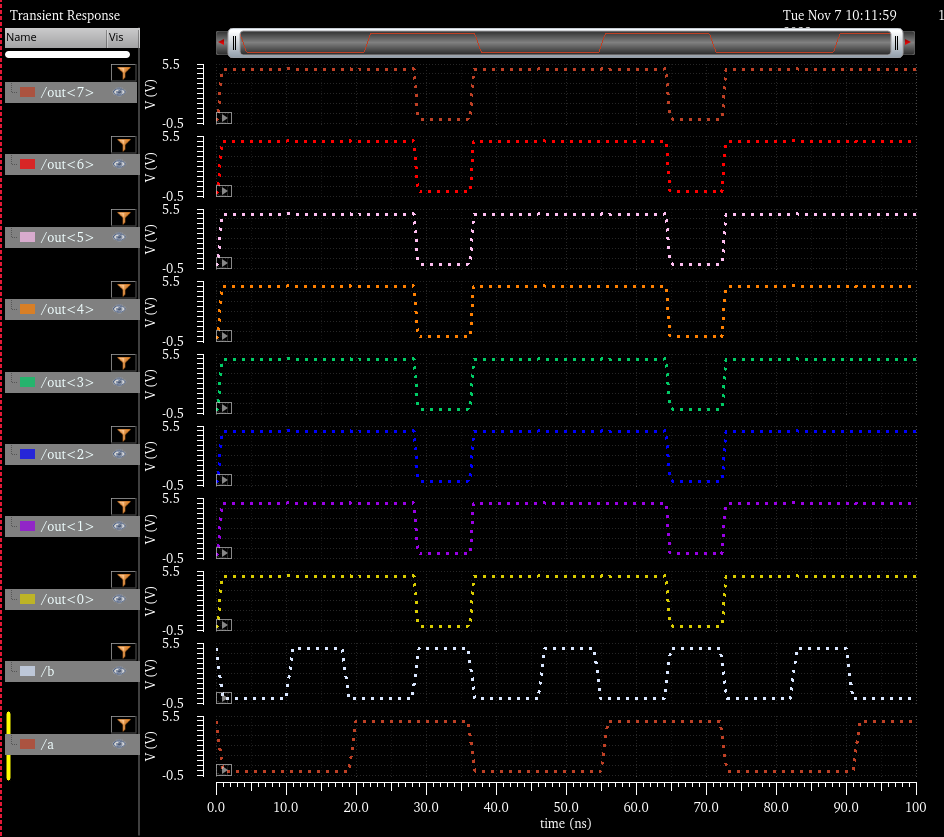
Task: Click the tree branch next to /out<2>
Action: (x=12, y=454)
